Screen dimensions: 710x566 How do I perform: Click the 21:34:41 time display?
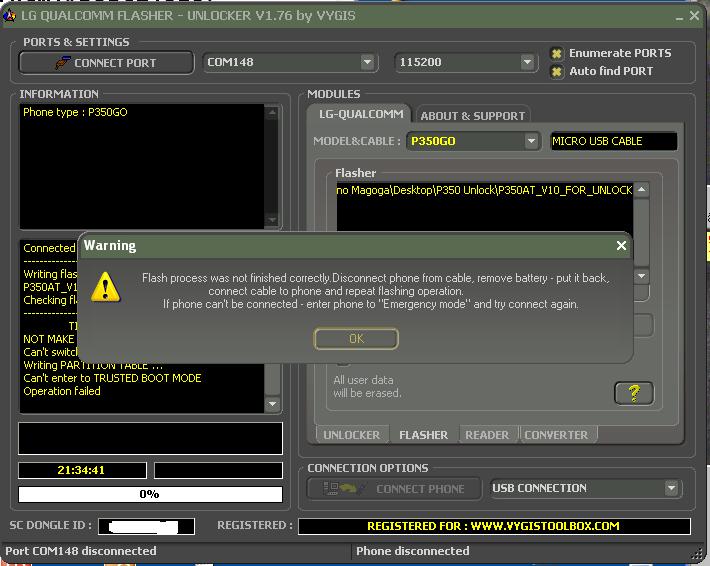point(82,470)
